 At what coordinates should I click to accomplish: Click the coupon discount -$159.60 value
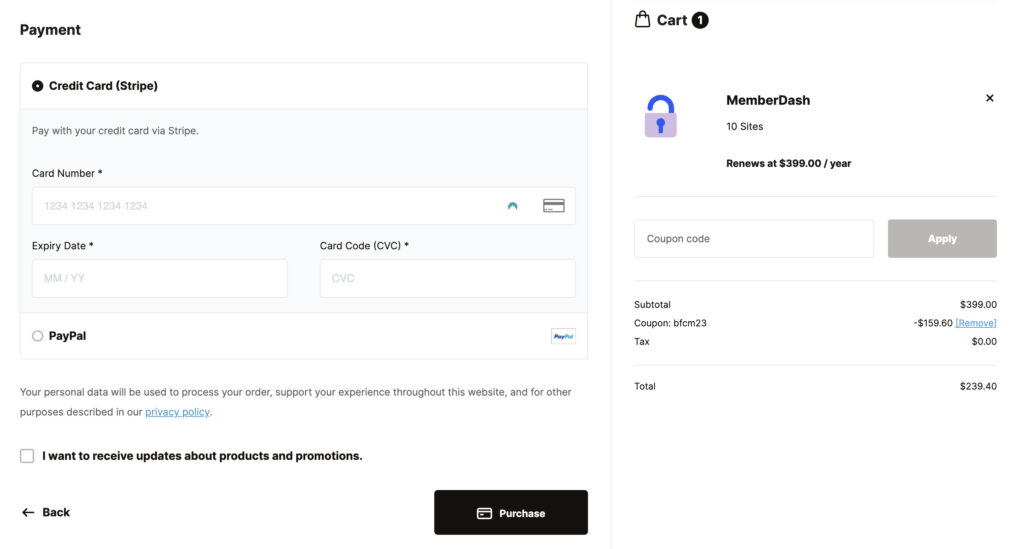[933, 323]
